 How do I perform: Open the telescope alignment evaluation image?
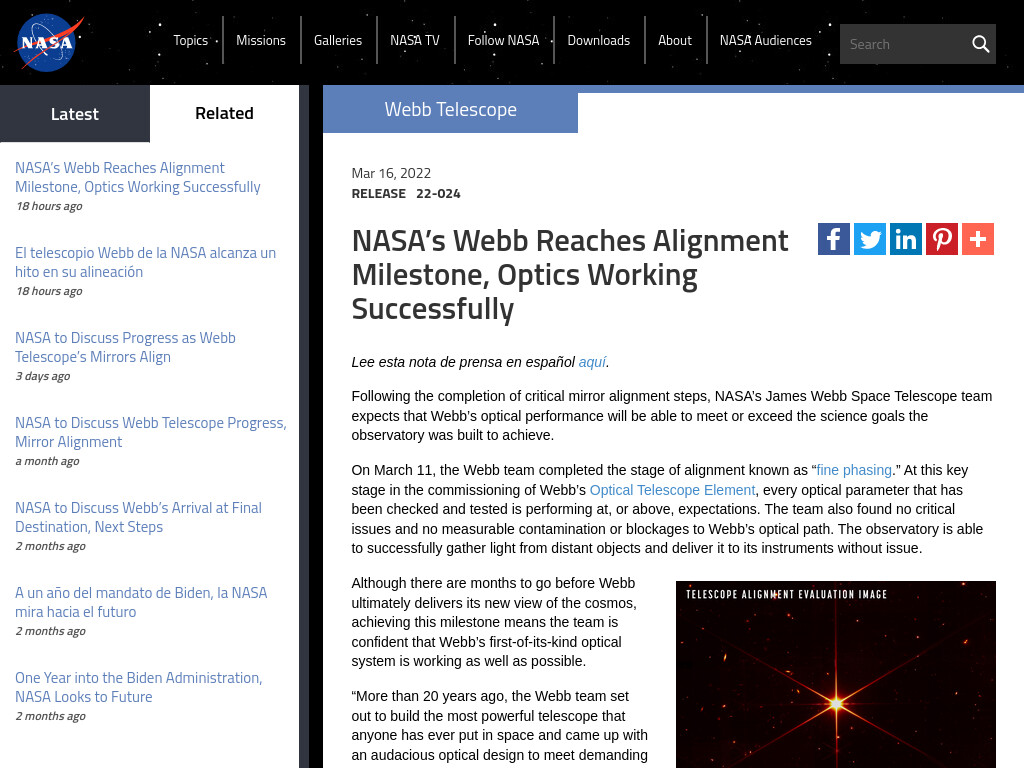click(x=836, y=674)
